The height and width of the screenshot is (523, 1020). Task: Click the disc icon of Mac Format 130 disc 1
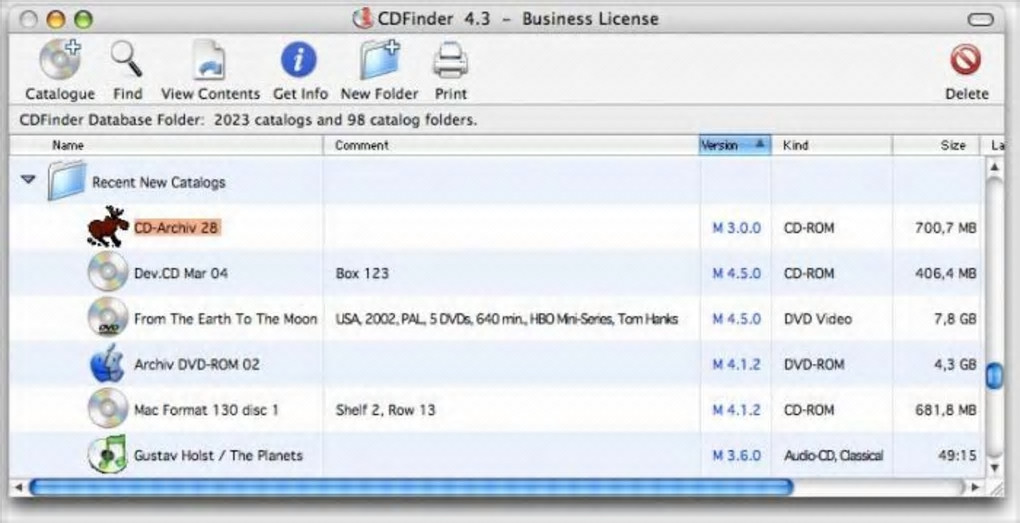click(x=108, y=409)
